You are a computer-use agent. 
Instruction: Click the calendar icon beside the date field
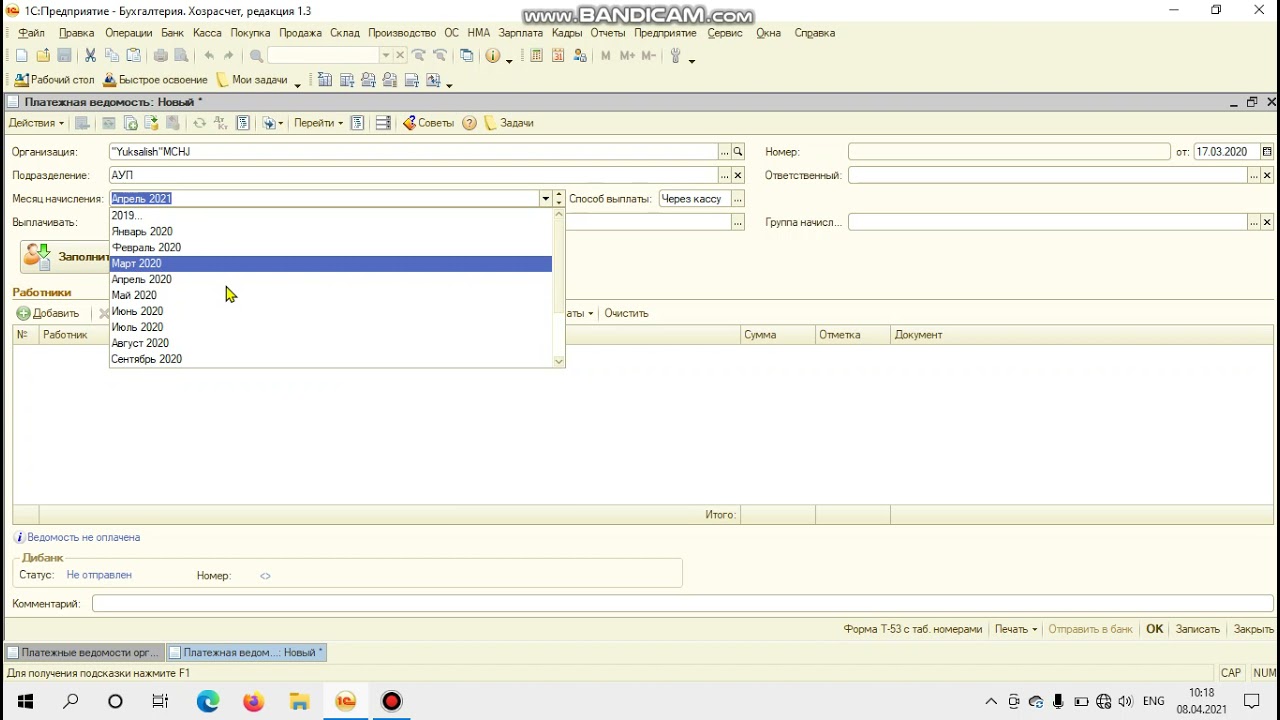pos(1266,152)
